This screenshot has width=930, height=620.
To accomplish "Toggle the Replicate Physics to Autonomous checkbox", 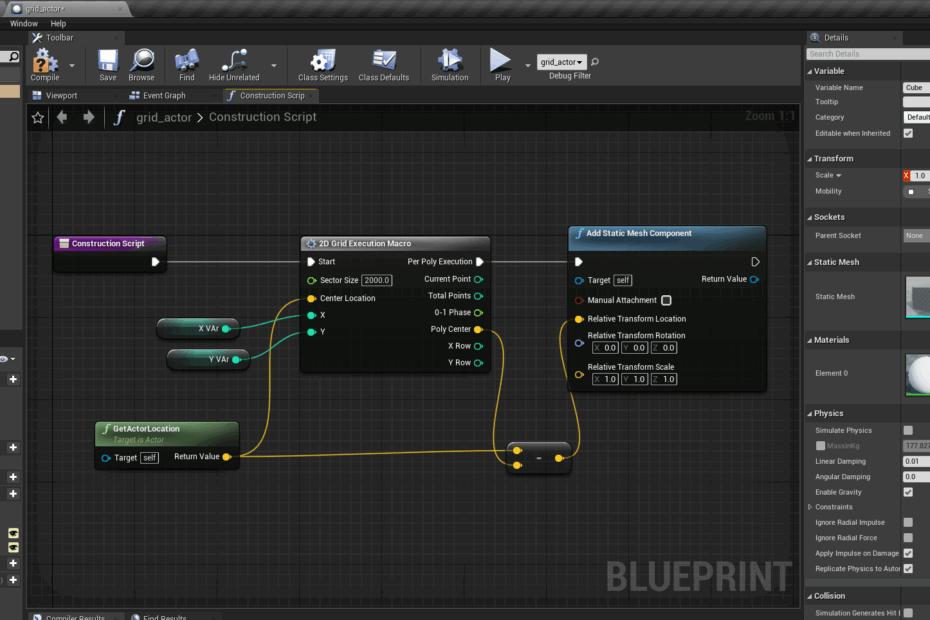I will 908,568.
